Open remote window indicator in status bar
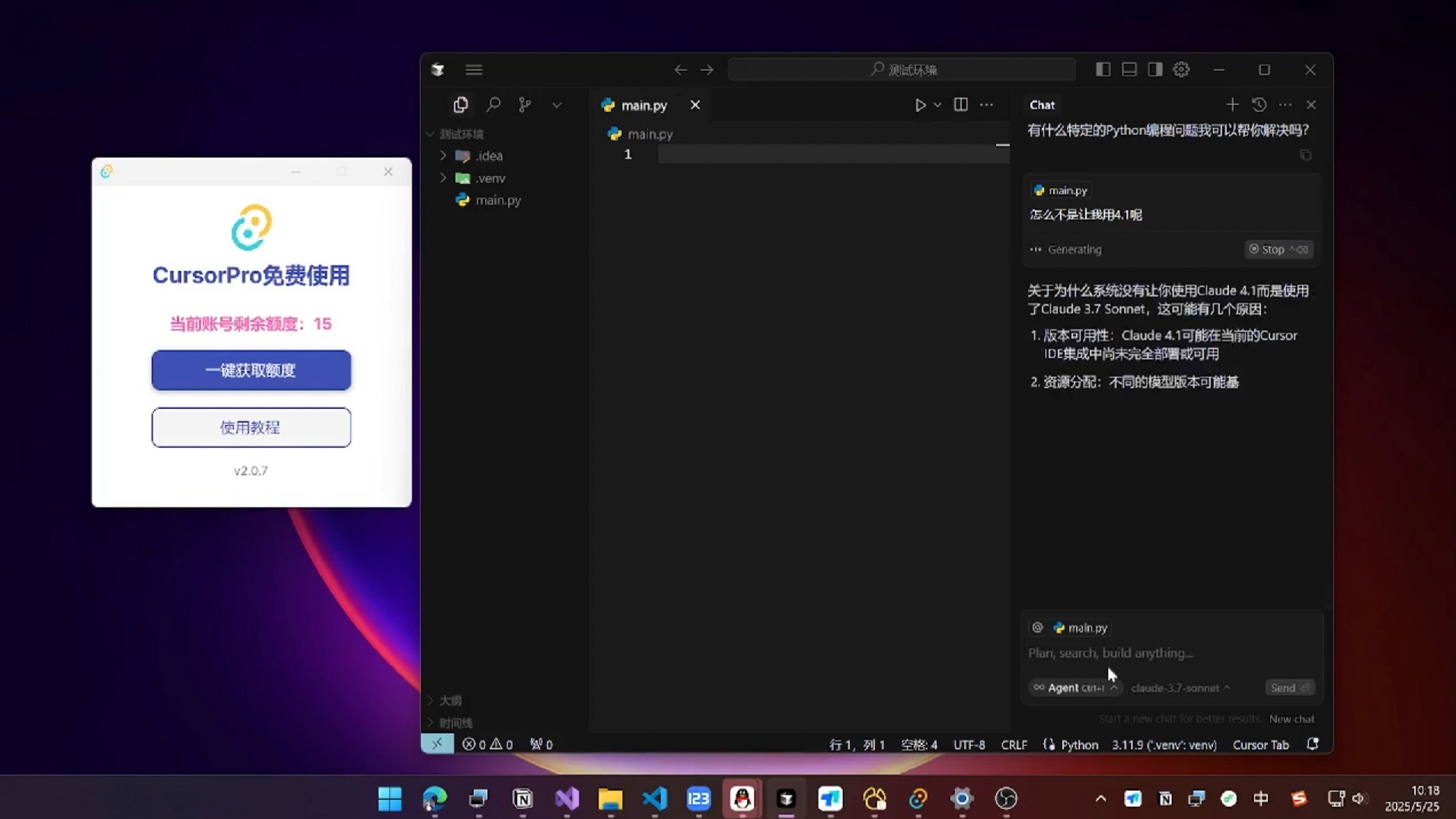The height and width of the screenshot is (819, 1456). click(x=437, y=744)
